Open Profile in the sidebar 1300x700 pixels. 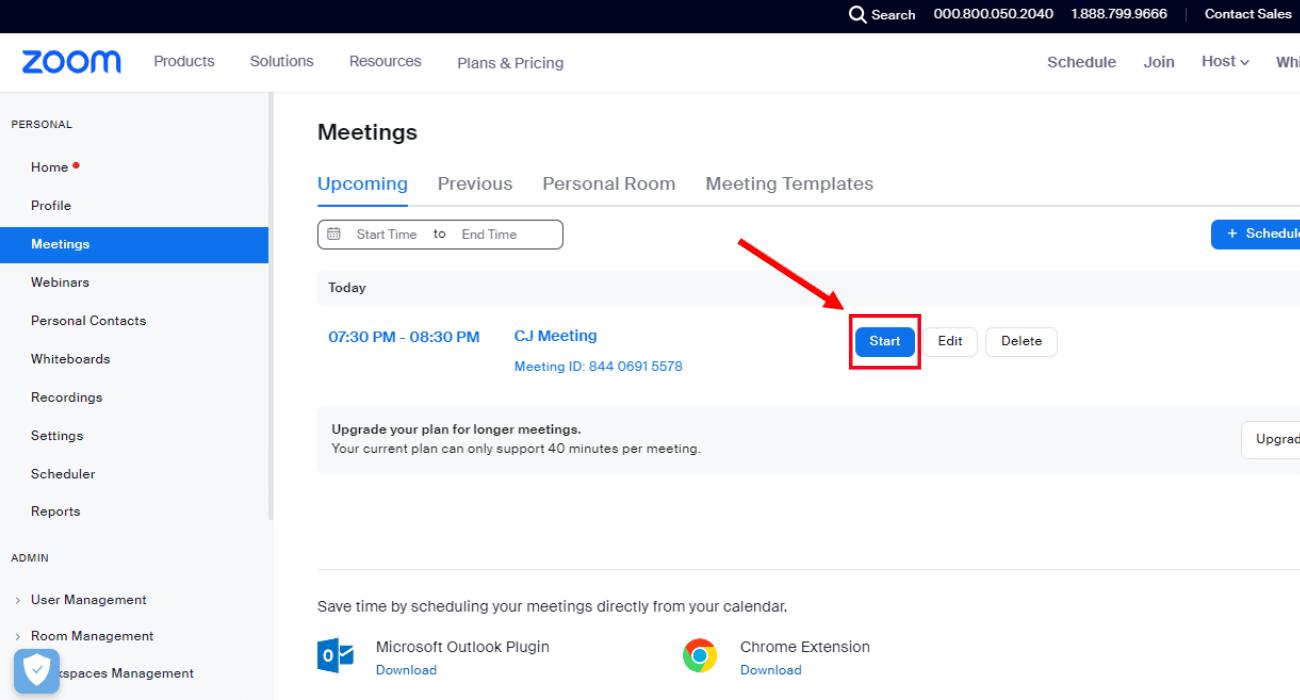click(51, 205)
